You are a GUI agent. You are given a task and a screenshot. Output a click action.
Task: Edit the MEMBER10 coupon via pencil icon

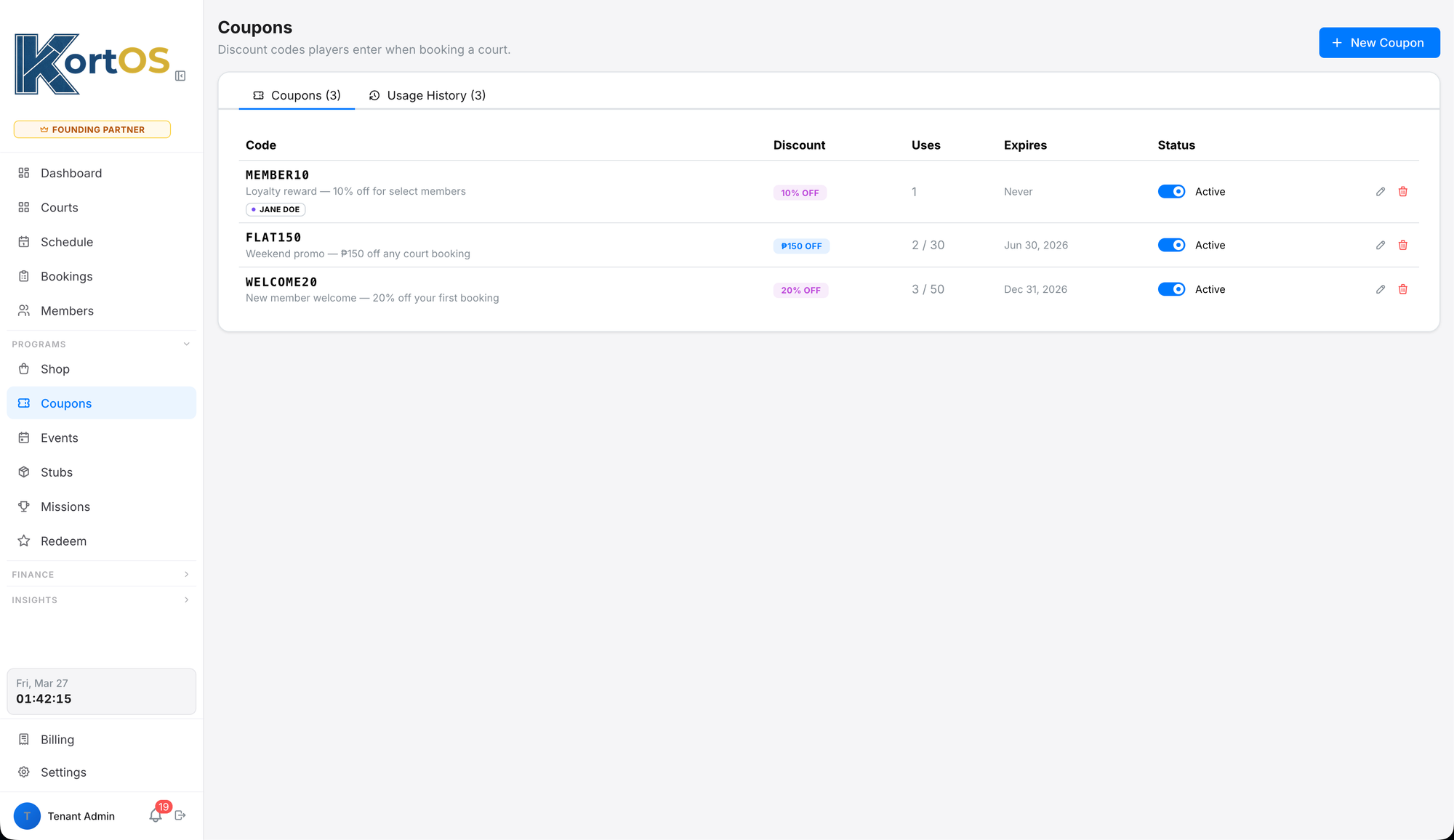pyautogui.click(x=1381, y=192)
